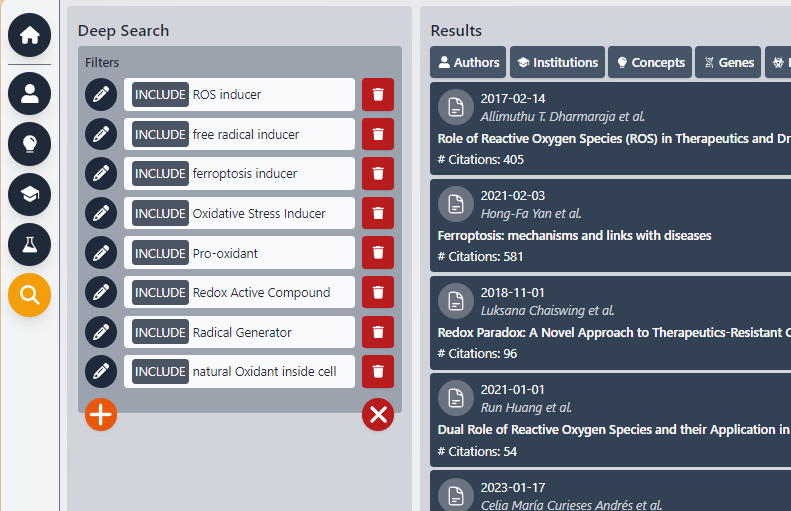The image size is (791, 511).
Task: Click the Radical Generator filter text field
Action: pos(240,332)
